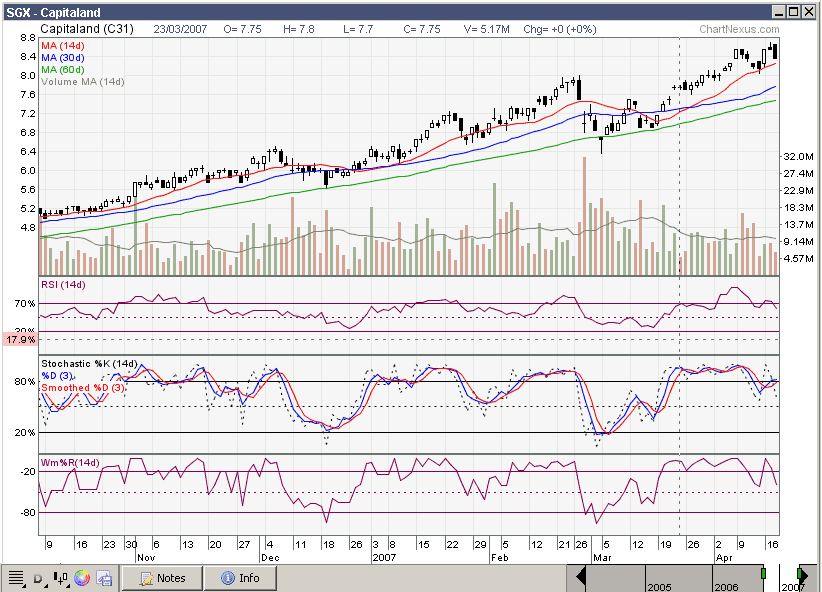
Task: Click the MA (30d) blue legend label
Action: click(x=63, y=58)
